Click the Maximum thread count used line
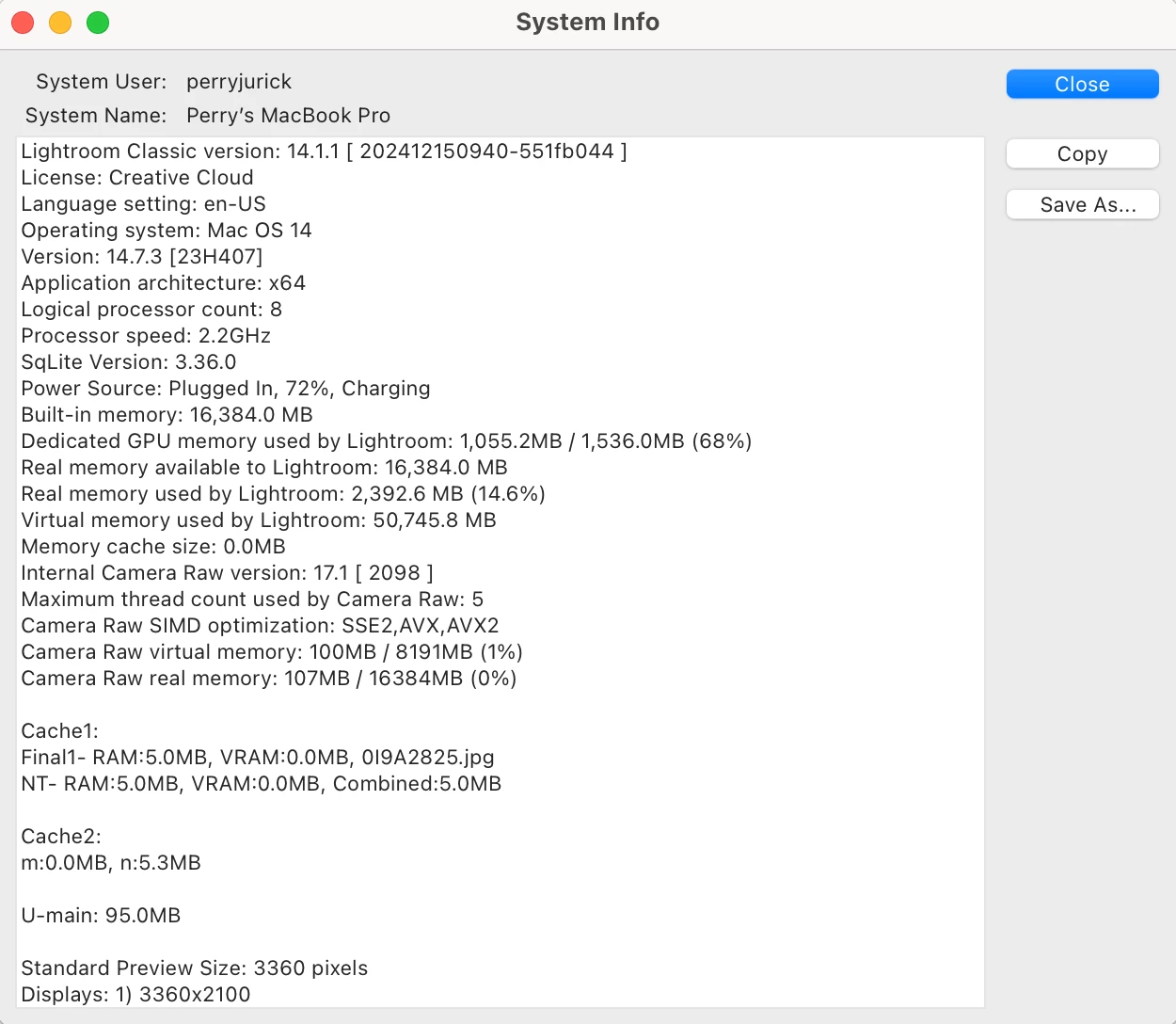Viewport: 1176px width, 1024px height. click(252, 600)
